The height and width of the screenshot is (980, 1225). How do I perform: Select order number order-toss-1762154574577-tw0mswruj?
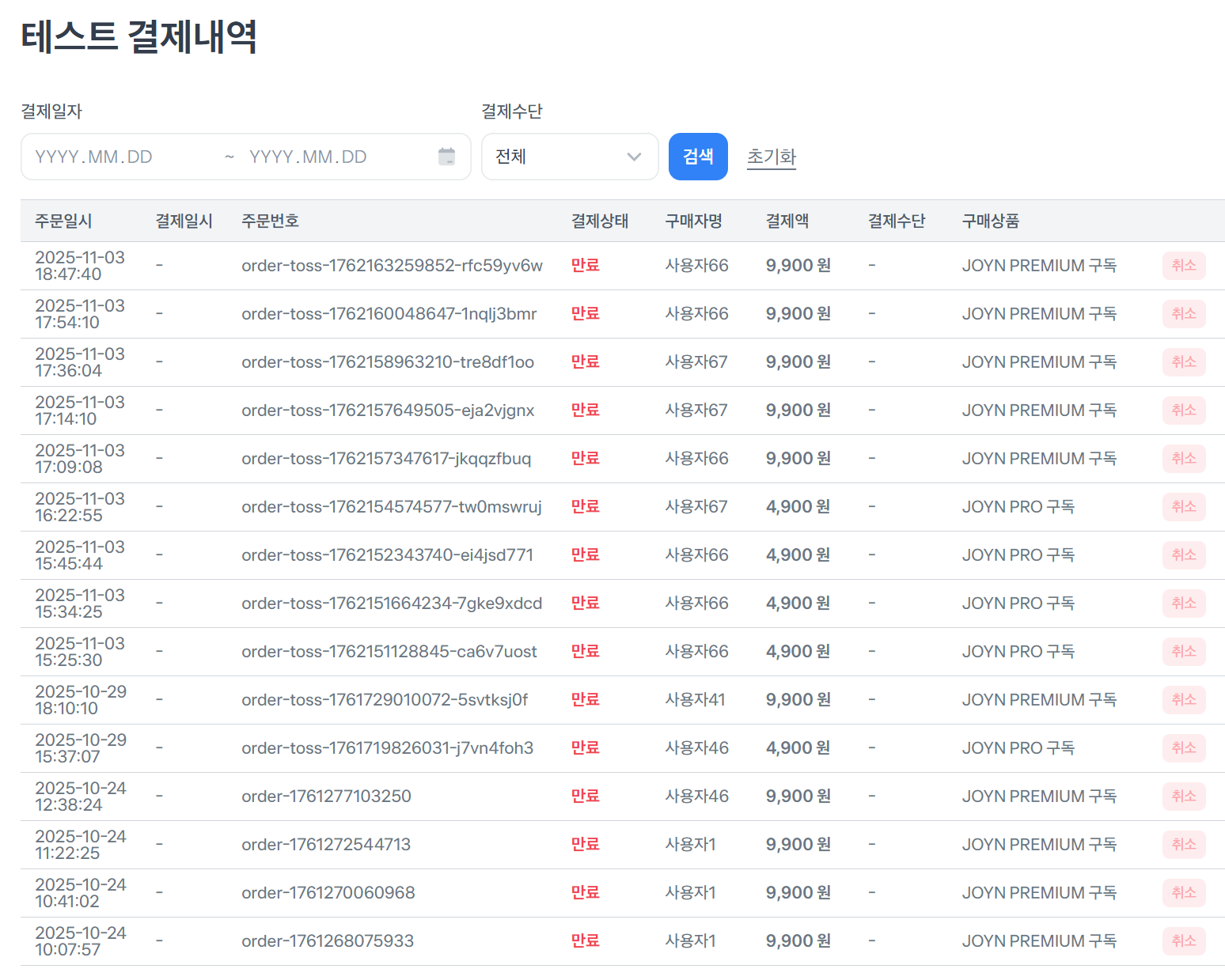(392, 507)
